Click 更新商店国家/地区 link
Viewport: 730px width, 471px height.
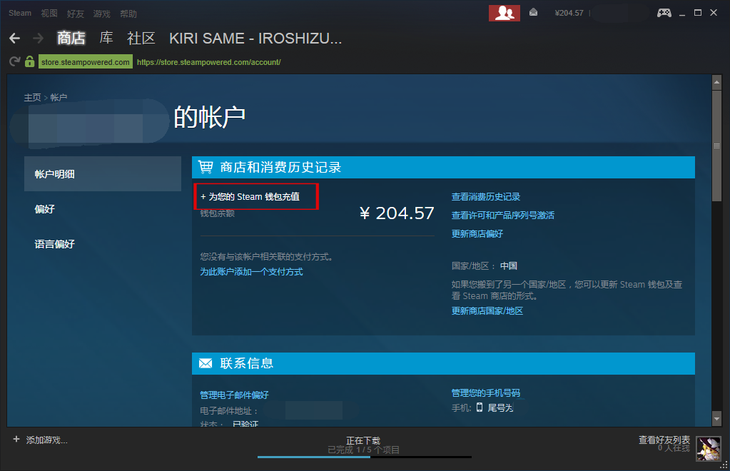[x=487, y=310]
